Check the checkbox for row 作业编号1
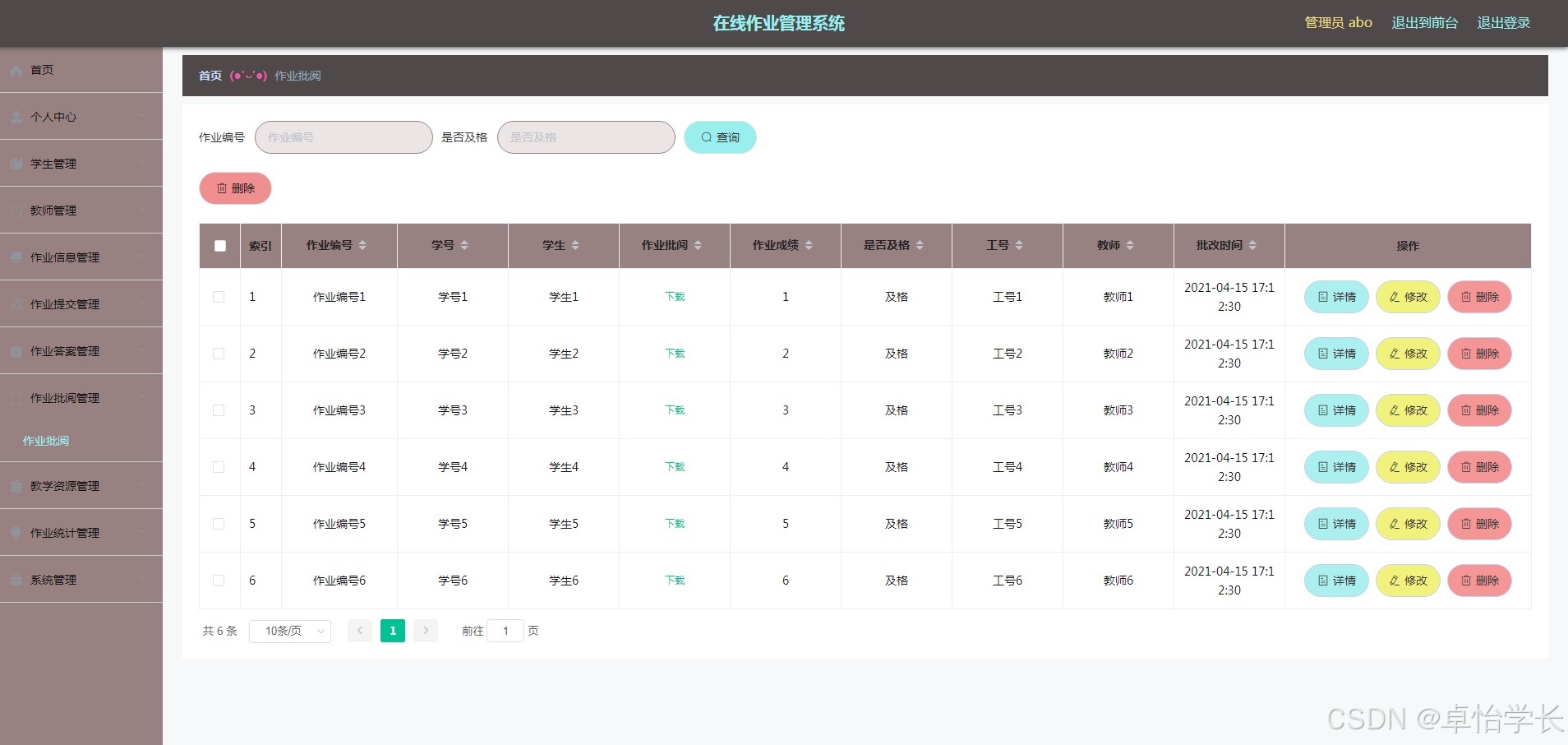The height and width of the screenshot is (745, 1568). click(219, 297)
